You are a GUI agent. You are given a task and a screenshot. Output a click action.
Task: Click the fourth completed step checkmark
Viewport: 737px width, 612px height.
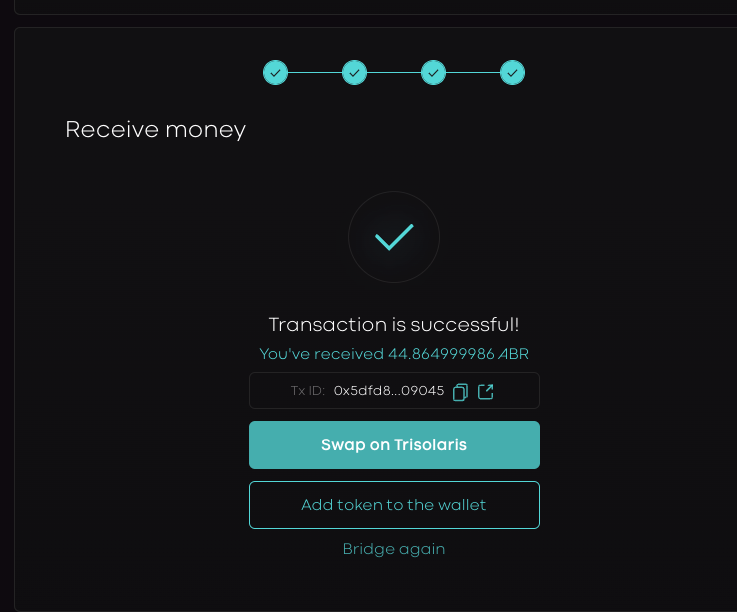[x=512, y=72]
